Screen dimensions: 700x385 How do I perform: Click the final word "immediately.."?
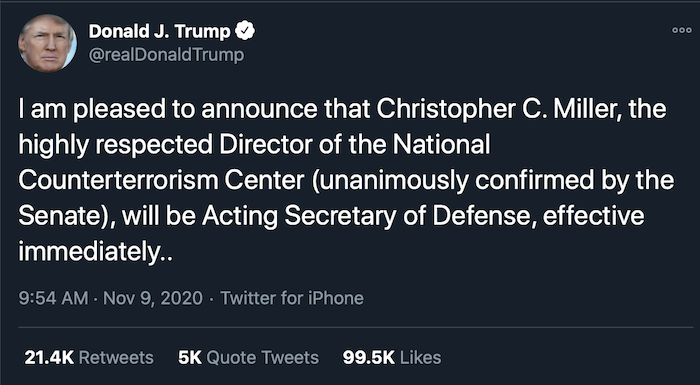coord(96,252)
